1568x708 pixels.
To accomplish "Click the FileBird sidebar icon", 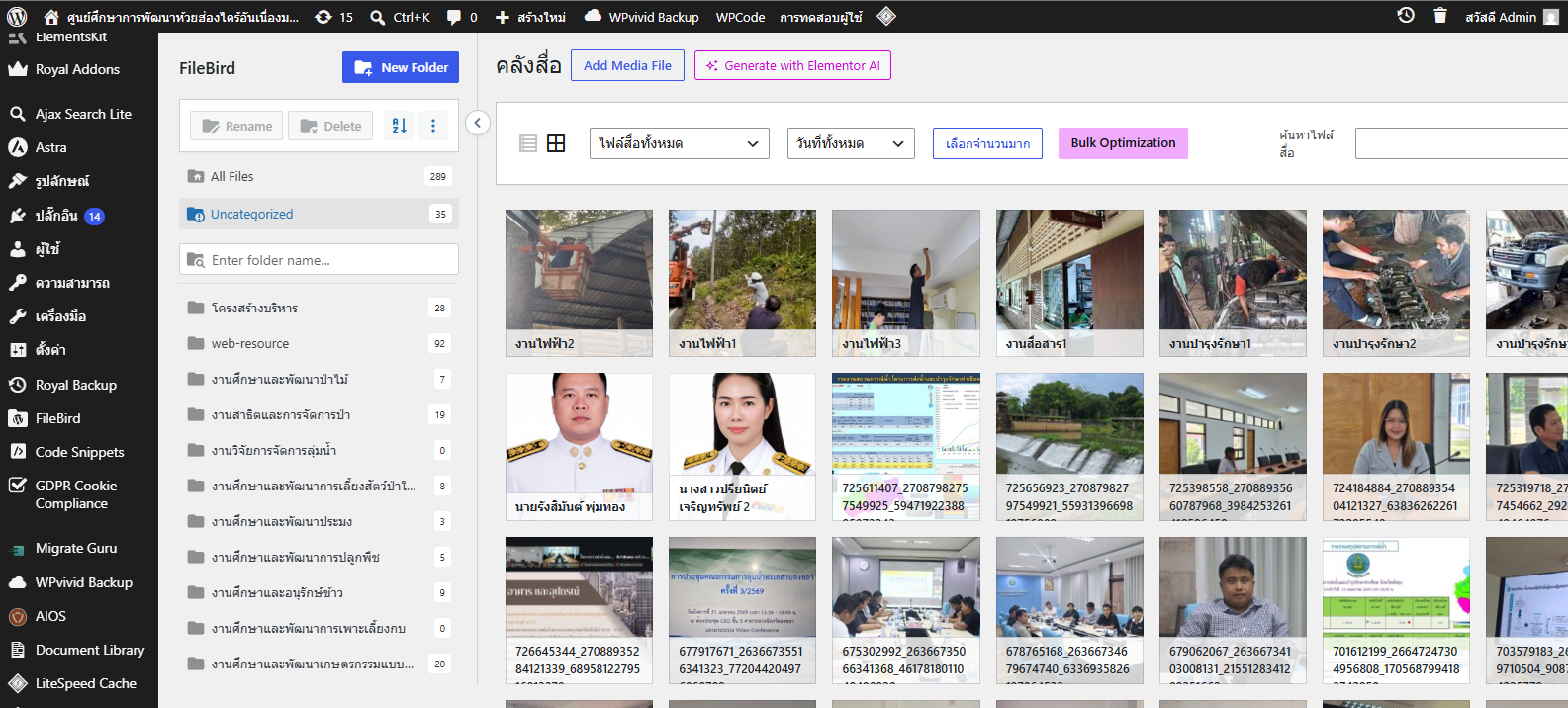I will 18,418.
